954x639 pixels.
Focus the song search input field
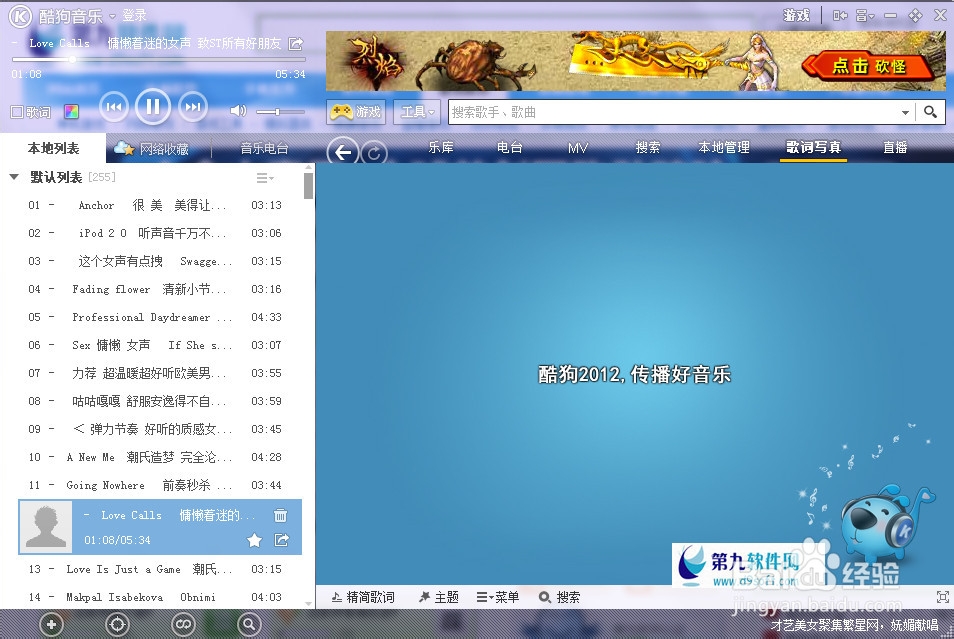tap(674, 112)
